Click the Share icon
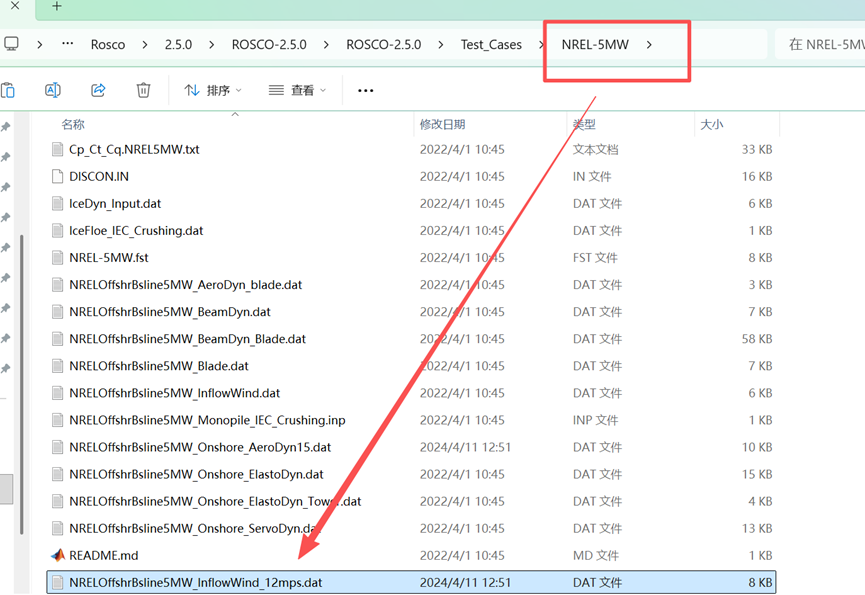The width and height of the screenshot is (865, 595). point(97,90)
